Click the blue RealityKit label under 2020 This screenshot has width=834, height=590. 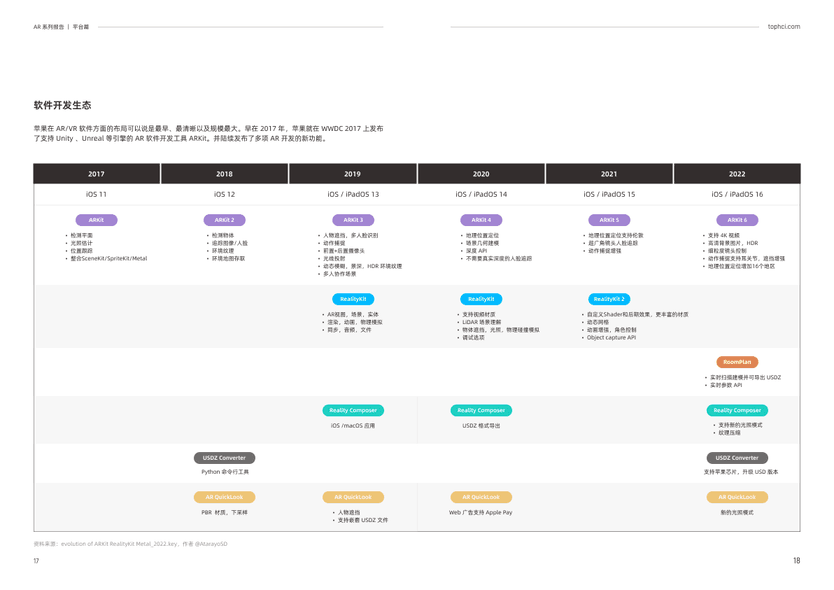pos(481,299)
